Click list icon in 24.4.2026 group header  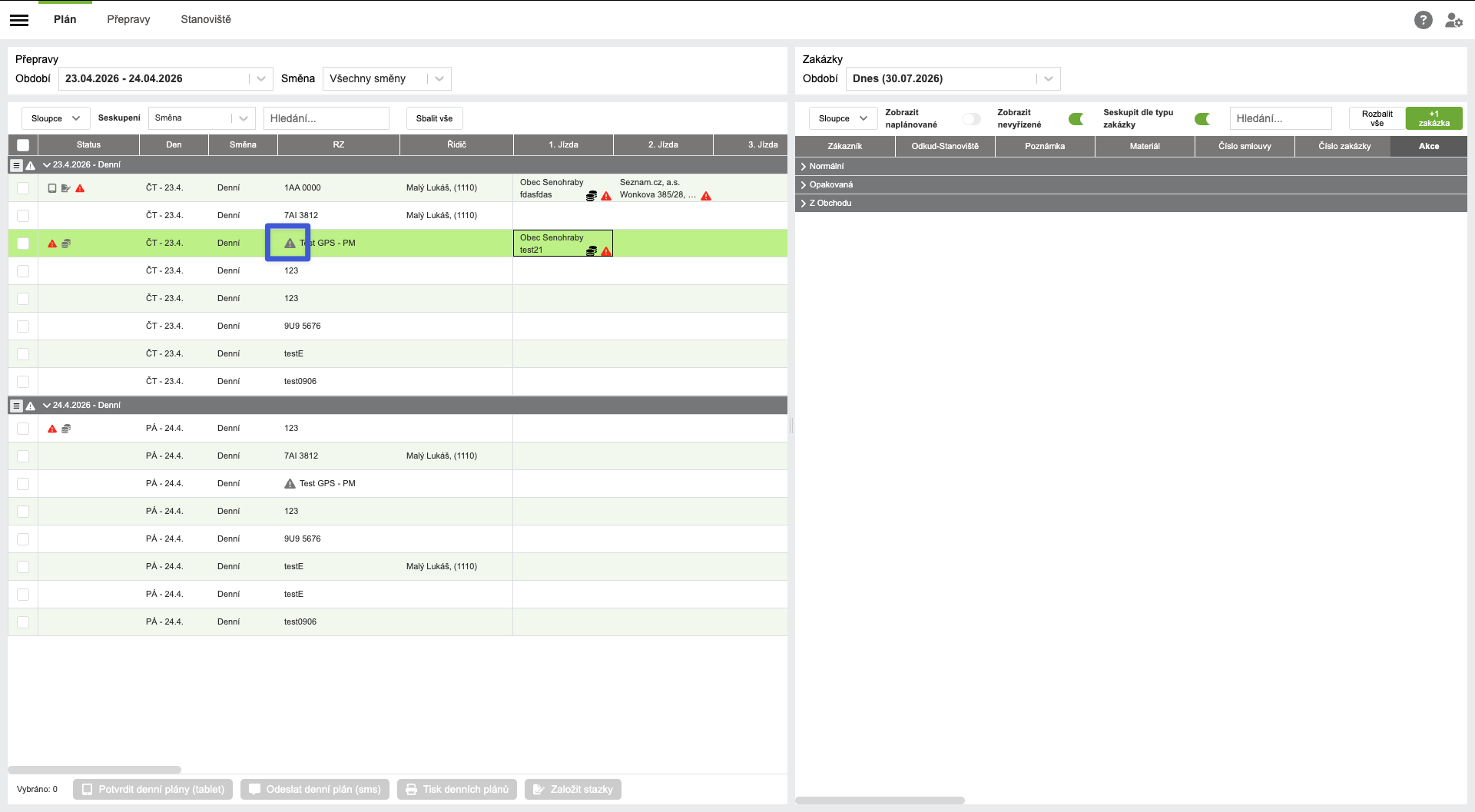(16, 406)
